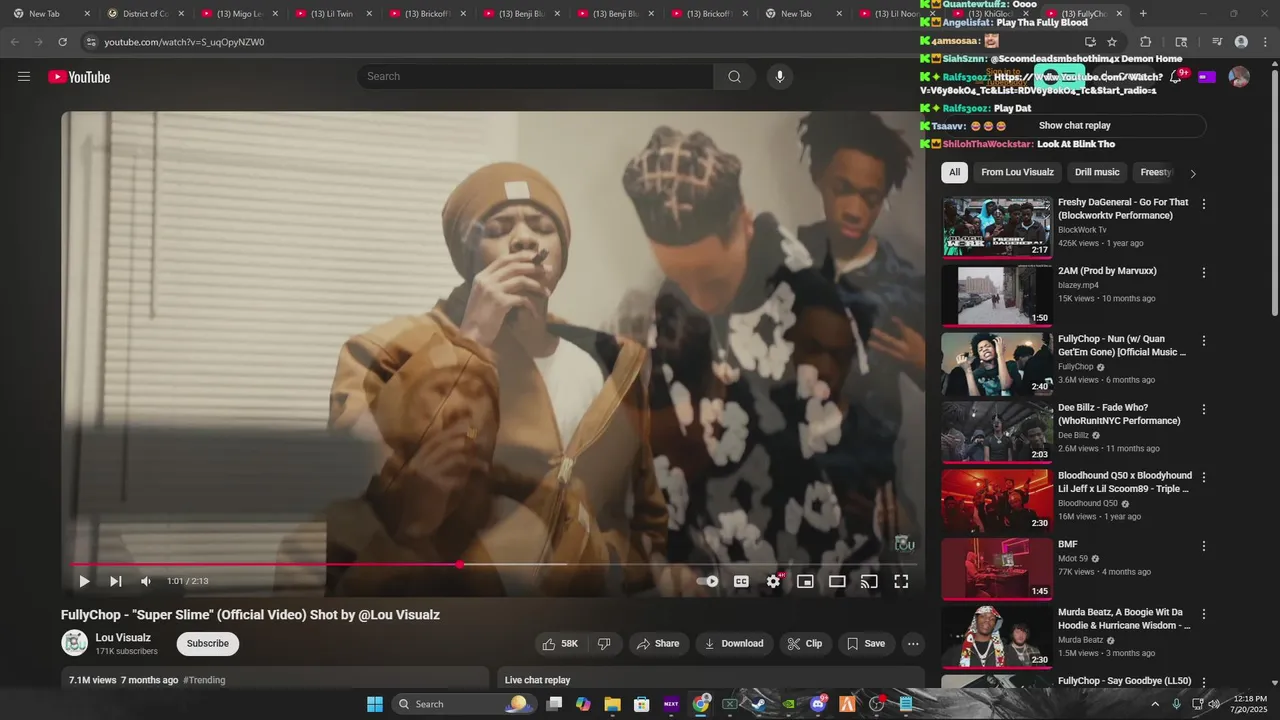The width and height of the screenshot is (1280, 720).
Task: Click the magnifier search button beside the search box
Action: [x=734, y=77]
